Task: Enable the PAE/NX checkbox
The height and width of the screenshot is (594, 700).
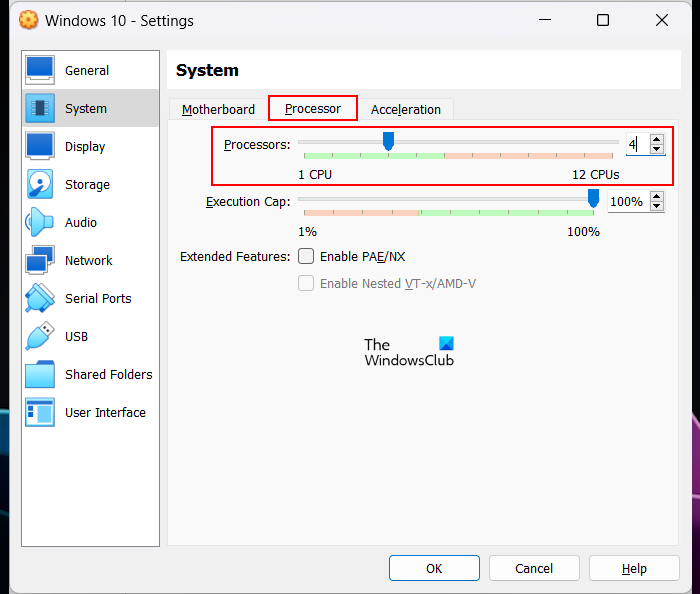Action: point(306,256)
